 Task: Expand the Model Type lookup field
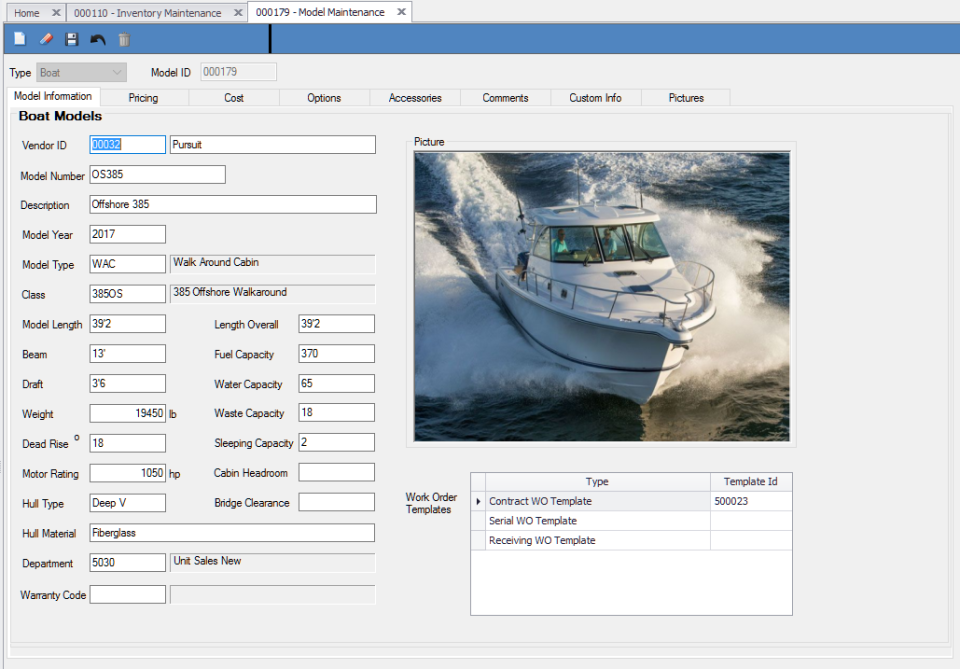click(x=127, y=263)
